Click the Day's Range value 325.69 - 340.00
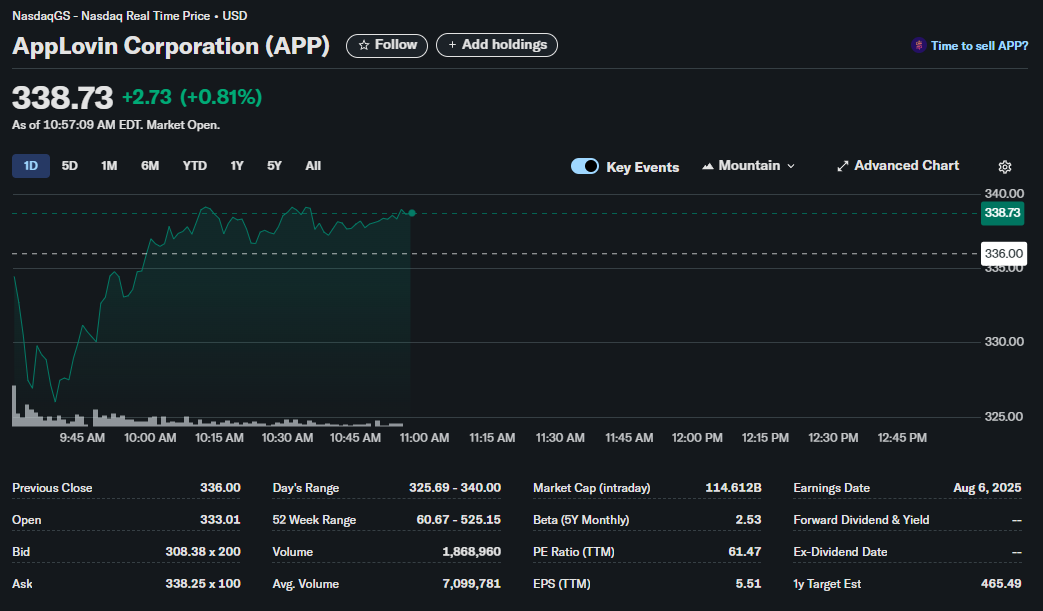Viewport: 1043px width, 611px height. tap(455, 487)
